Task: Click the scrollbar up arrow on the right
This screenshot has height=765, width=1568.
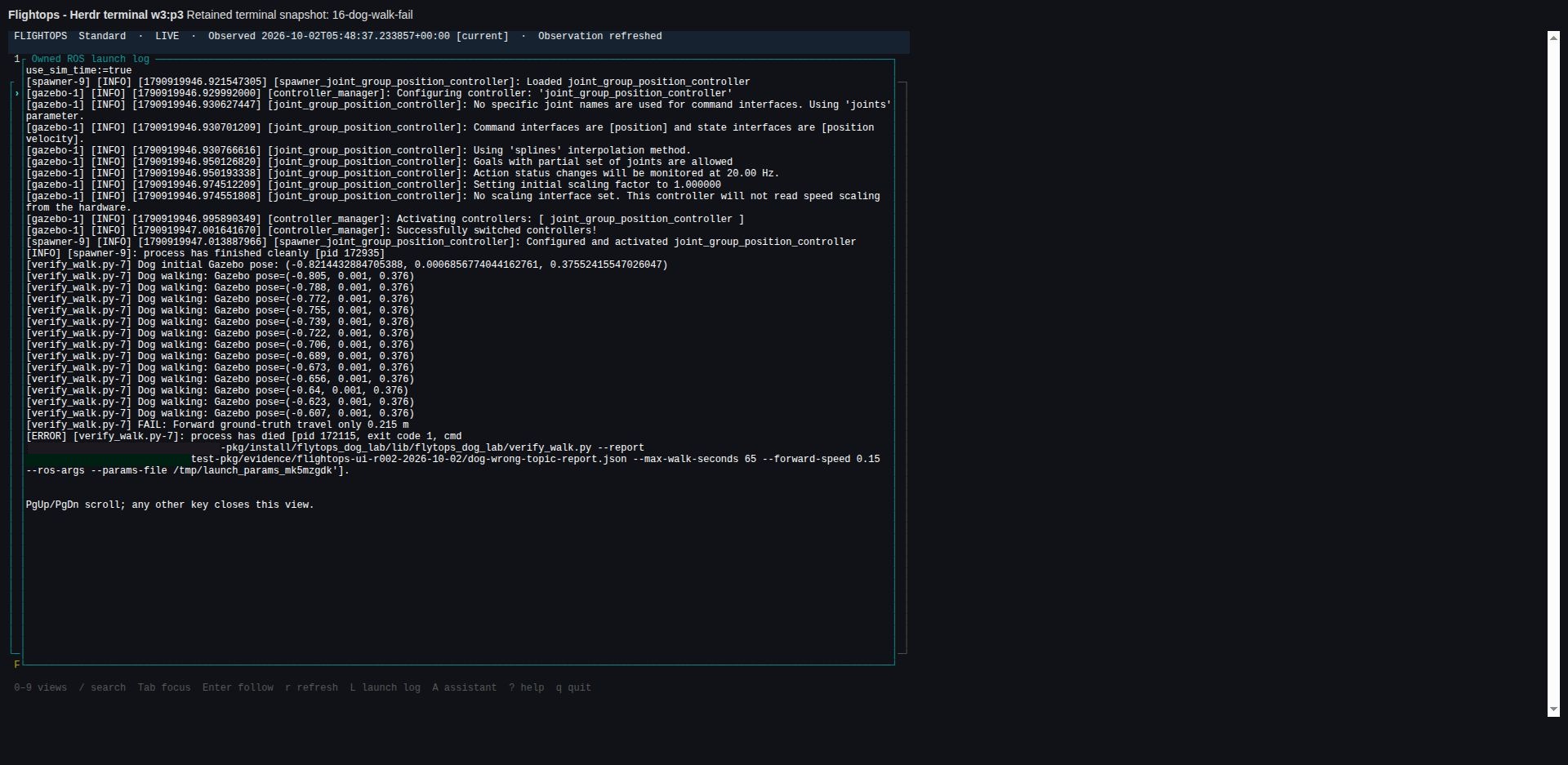Action: coord(1553,38)
